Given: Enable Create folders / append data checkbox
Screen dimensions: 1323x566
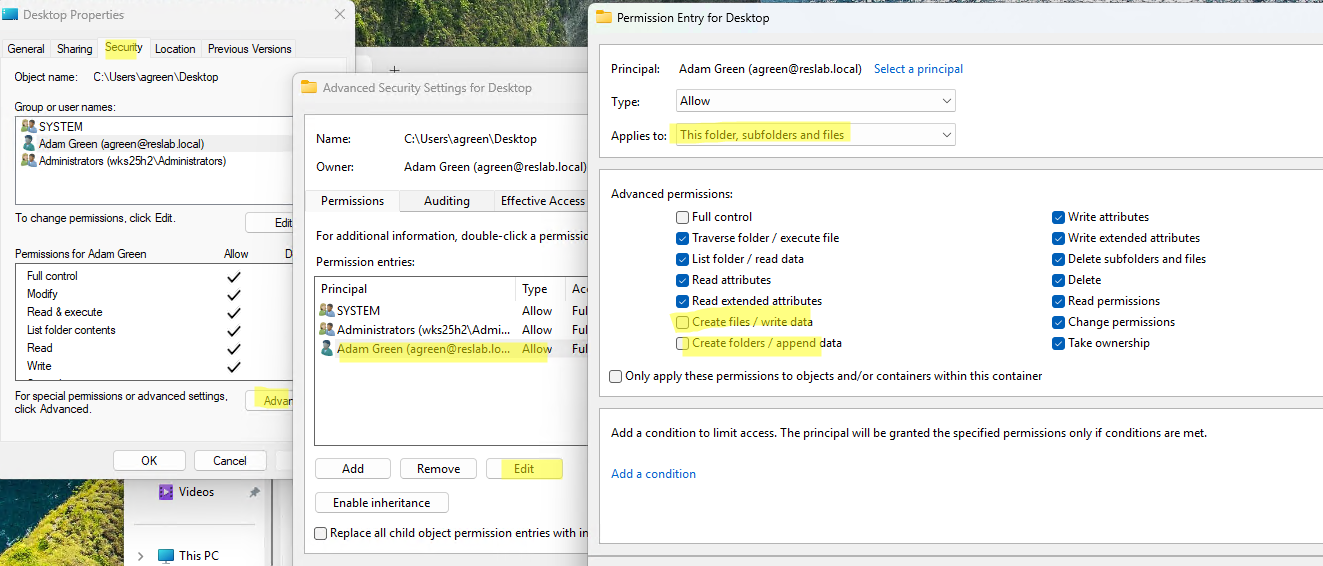Looking at the screenshot, I should [x=682, y=343].
